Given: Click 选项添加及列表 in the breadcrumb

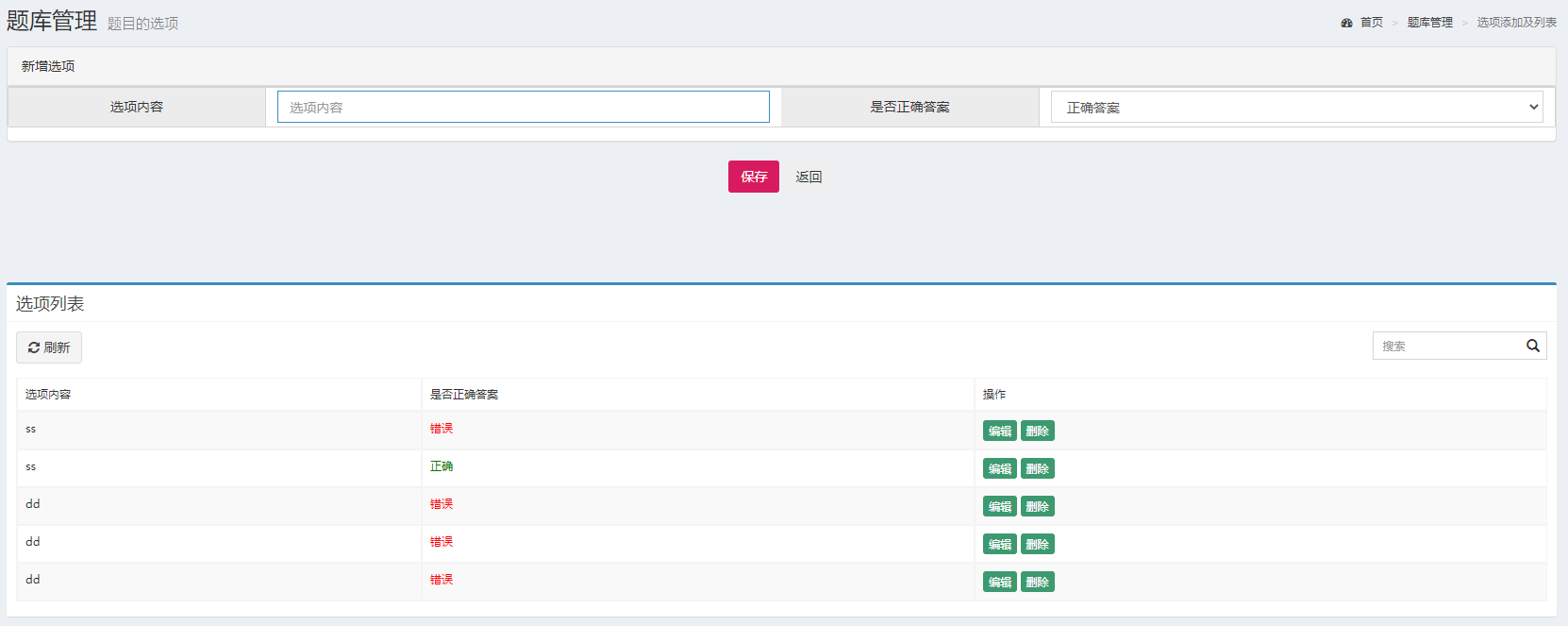Looking at the screenshot, I should [x=1516, y=23].
